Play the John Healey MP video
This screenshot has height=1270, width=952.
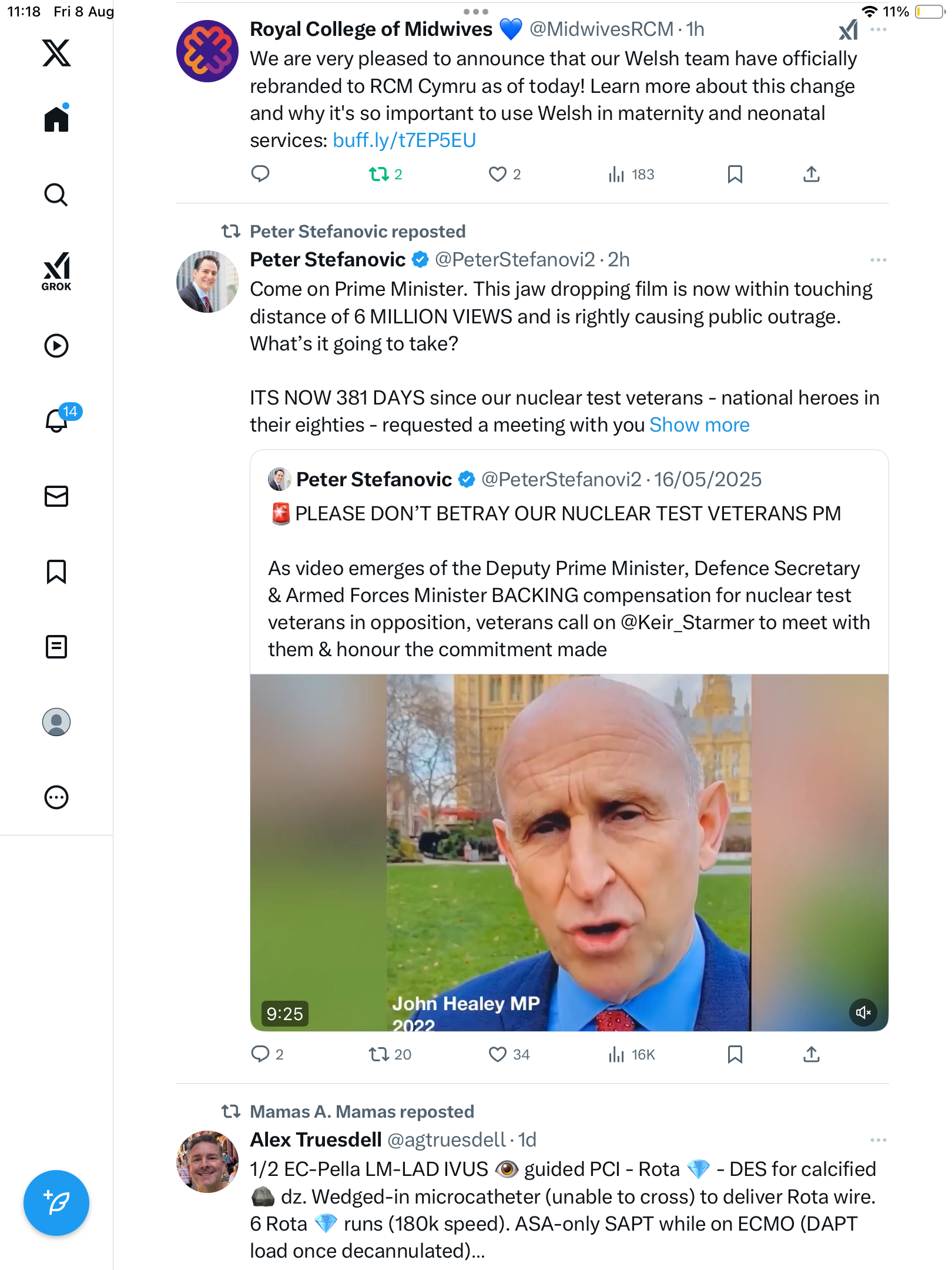click(569, 853)
